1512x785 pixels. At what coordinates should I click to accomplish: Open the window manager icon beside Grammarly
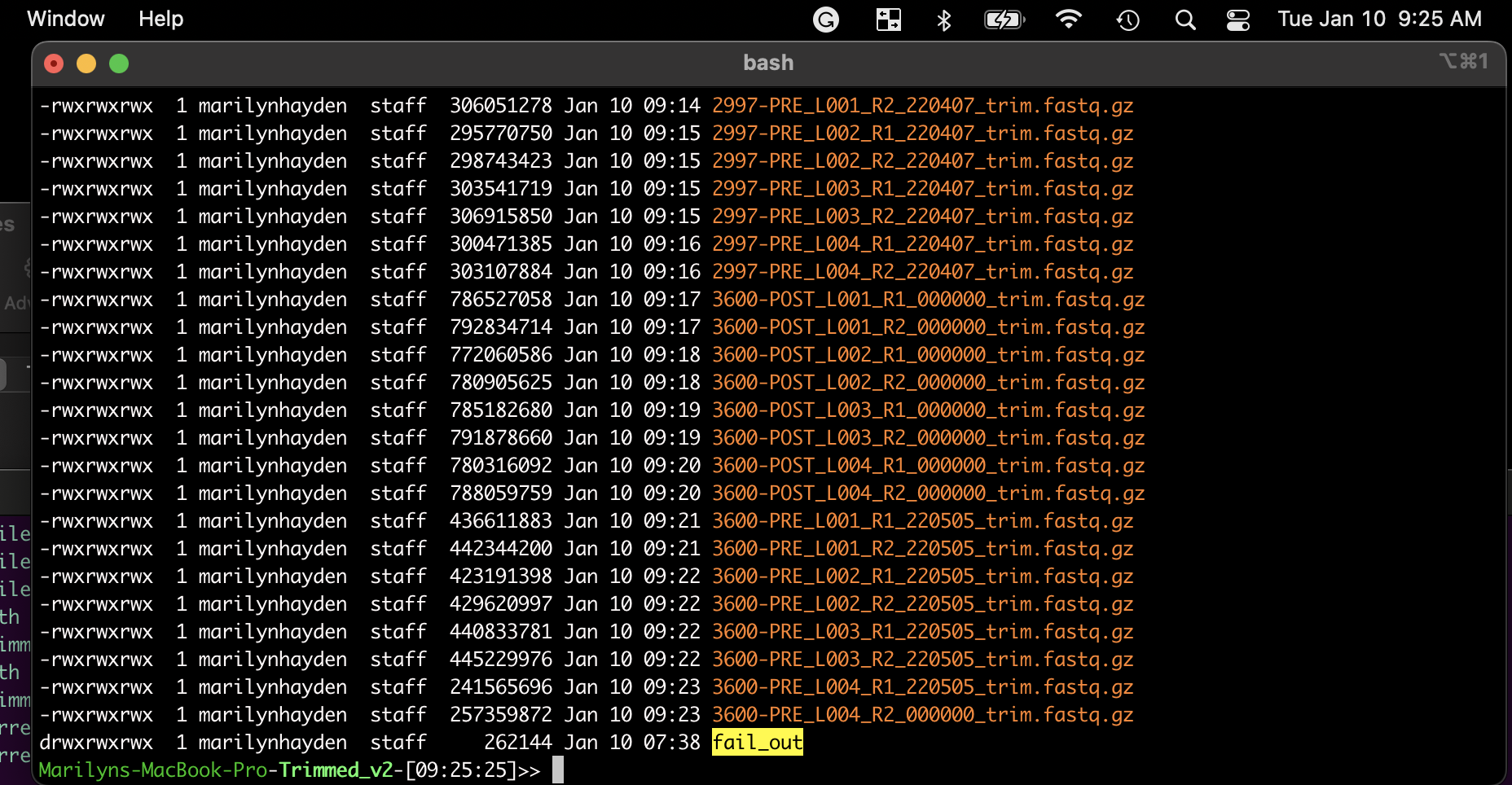click(x=888, y=19)
